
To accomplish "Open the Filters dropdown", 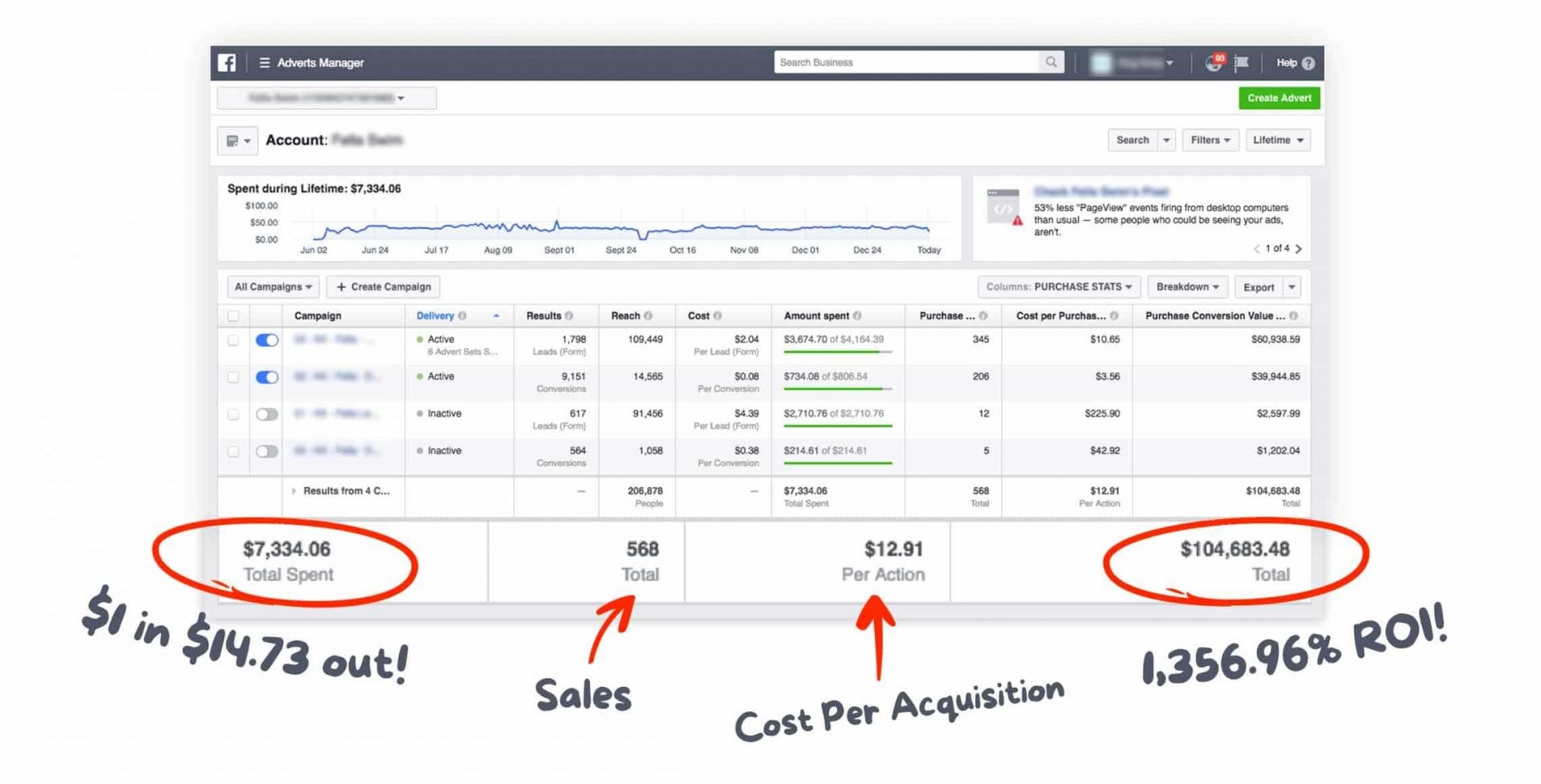I will coord(1210,140).
